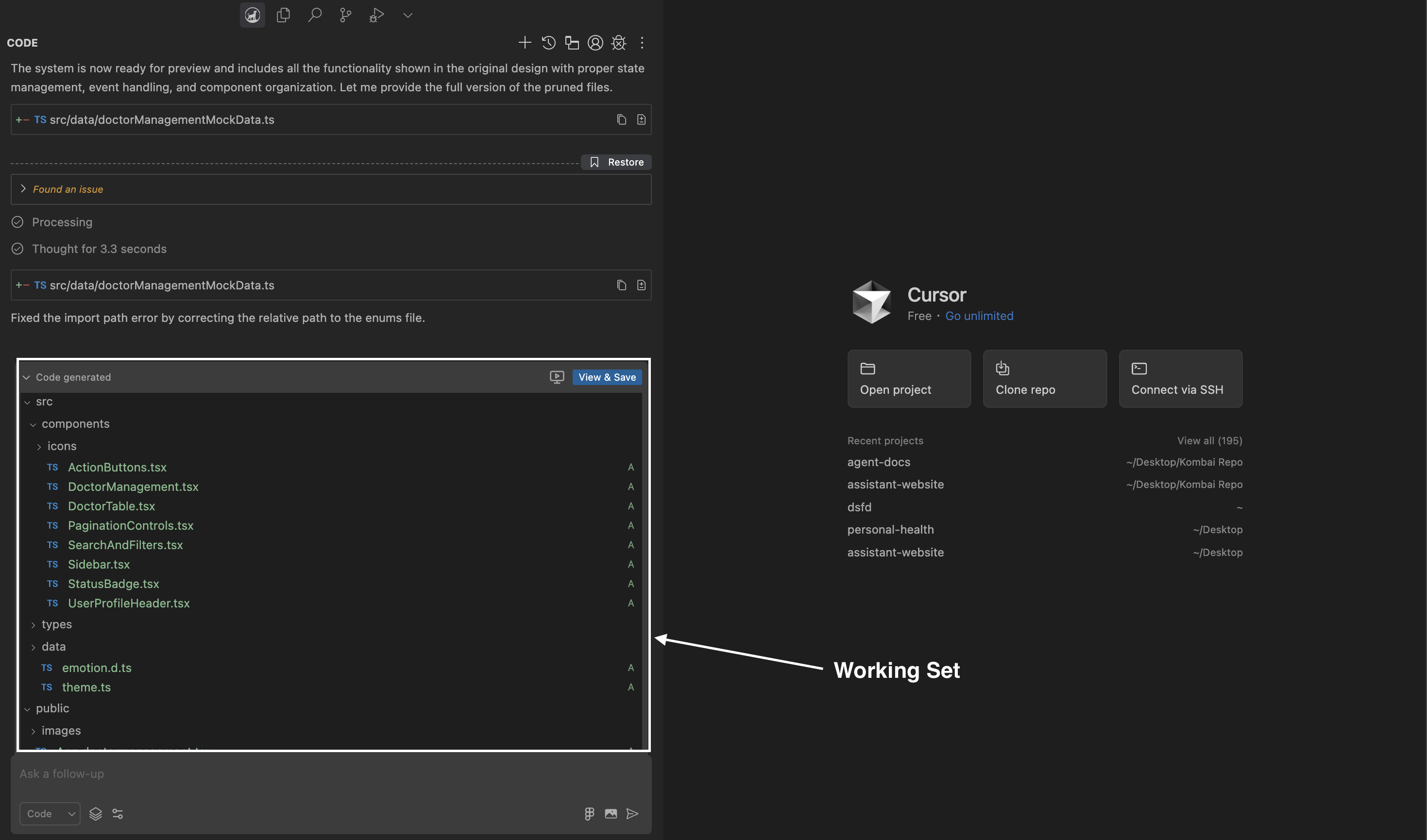Screen dimensions: 1427x840
Task: Open Explorer files icon in top bar
Action: pyautogui.click(x=283, y=15)
